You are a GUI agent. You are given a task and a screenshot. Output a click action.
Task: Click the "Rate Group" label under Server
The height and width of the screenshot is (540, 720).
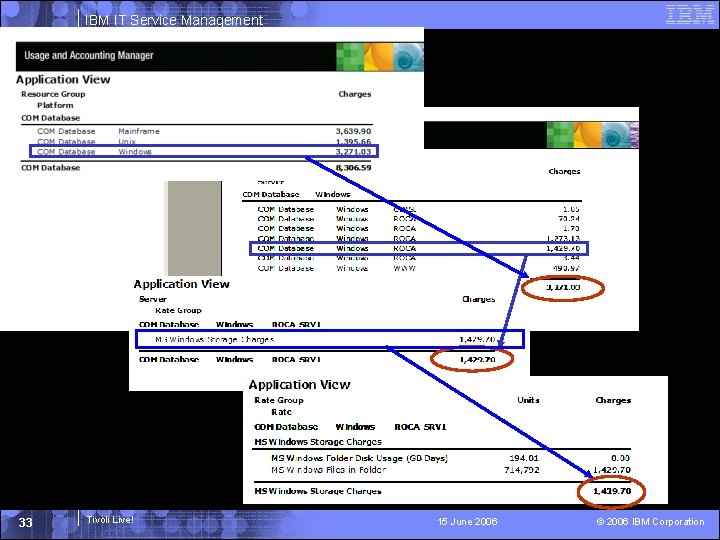point(178,310)
